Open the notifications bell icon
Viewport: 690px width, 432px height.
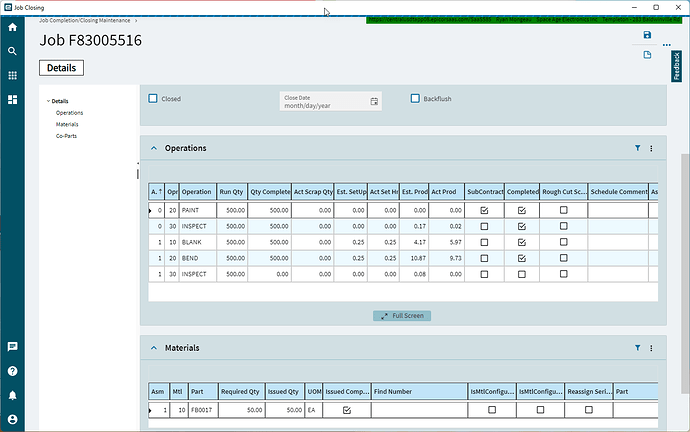pos(12,395)
